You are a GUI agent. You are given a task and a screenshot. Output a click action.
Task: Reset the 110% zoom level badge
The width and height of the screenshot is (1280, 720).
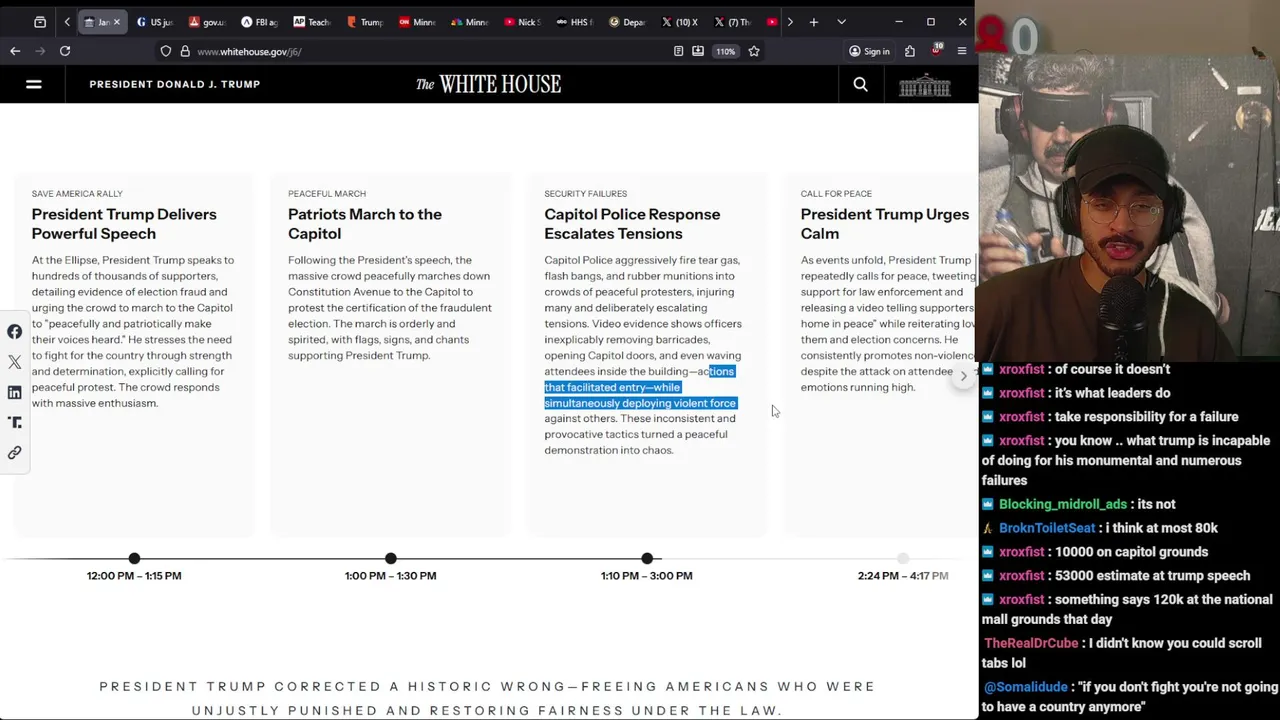726,51
